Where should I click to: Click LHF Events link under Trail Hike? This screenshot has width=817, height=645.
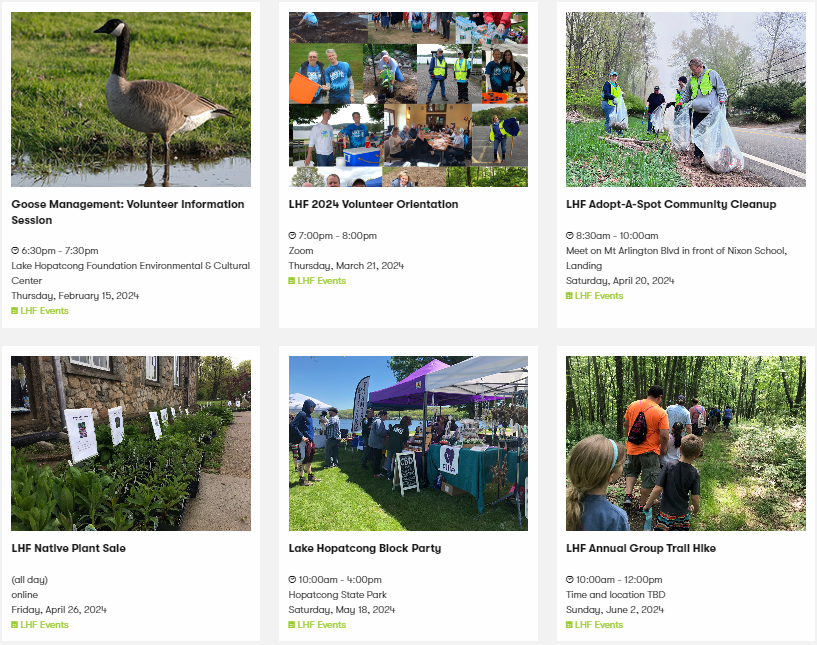[599, 625]
